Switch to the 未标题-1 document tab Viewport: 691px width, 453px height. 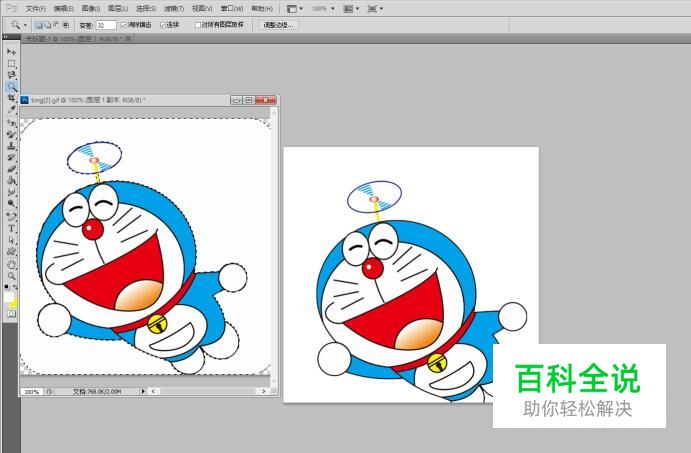tap(74, 39)
